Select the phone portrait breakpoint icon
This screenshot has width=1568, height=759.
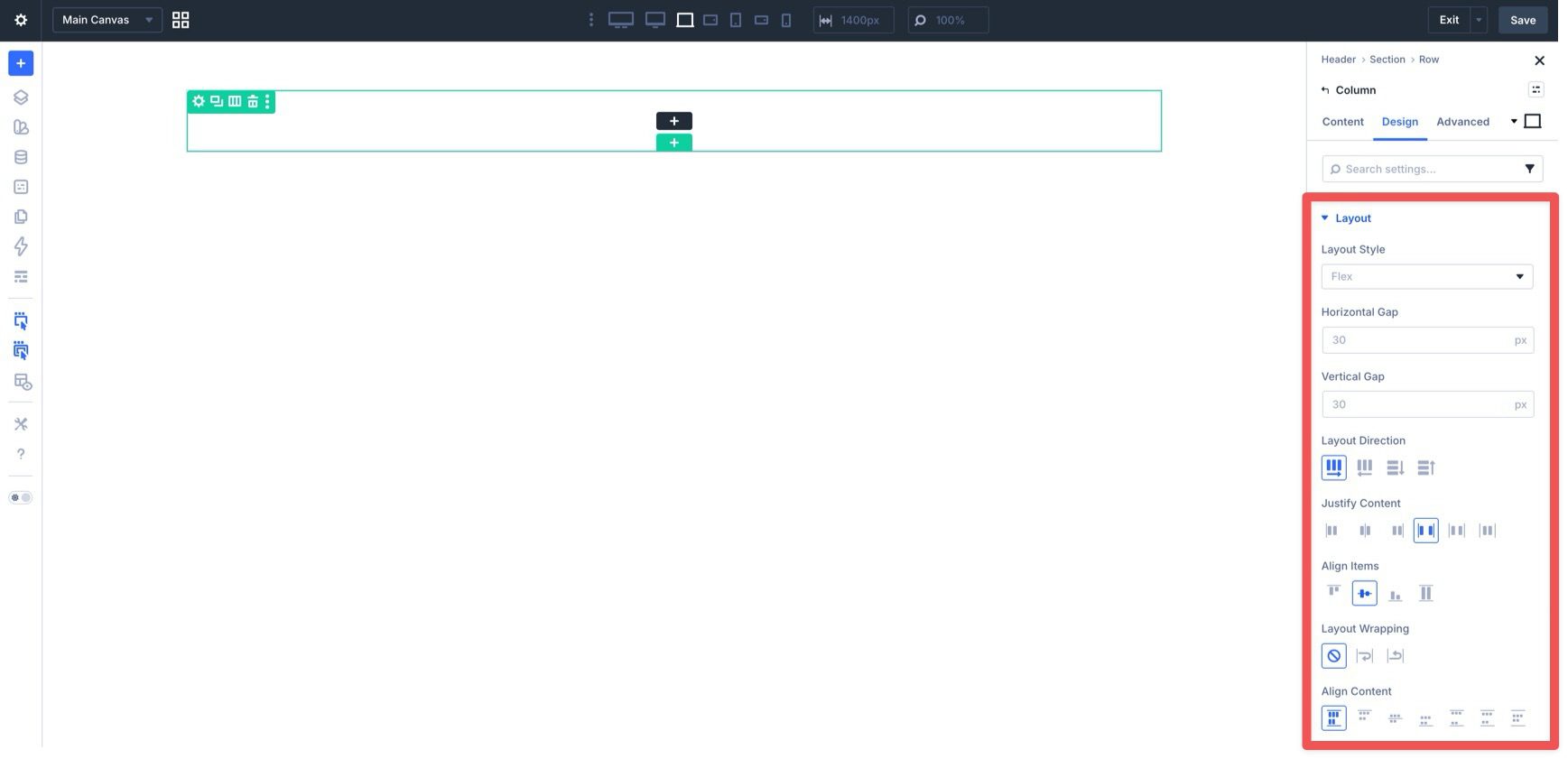point(786,20)
